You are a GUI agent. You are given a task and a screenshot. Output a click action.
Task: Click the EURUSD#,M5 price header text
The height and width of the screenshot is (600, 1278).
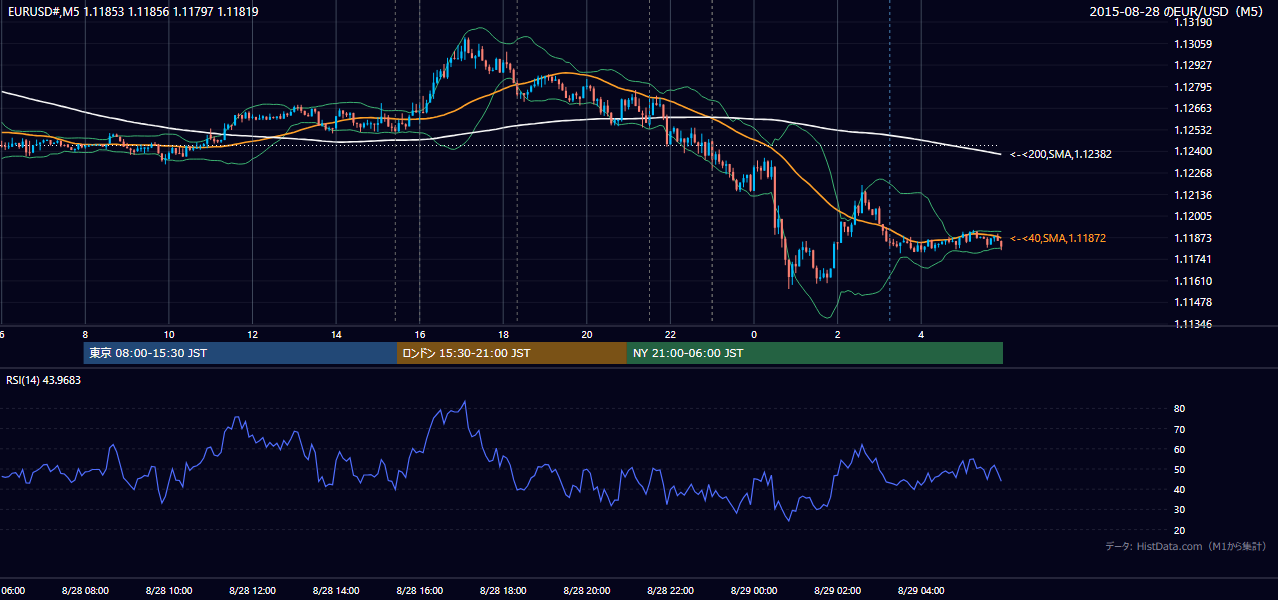pos(132,11)
